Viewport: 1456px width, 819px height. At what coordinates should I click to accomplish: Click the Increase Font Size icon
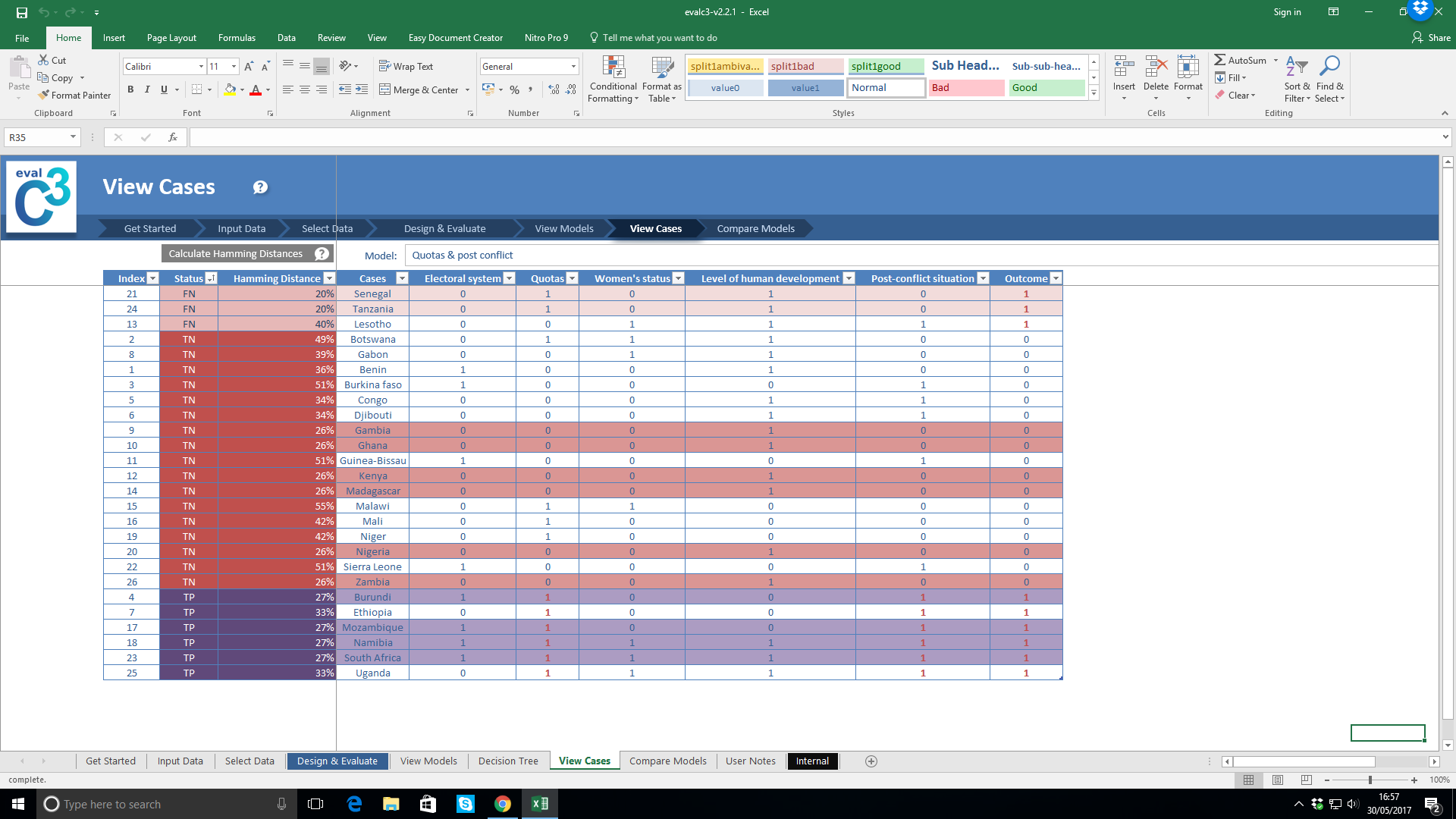(x=249, y=67)
